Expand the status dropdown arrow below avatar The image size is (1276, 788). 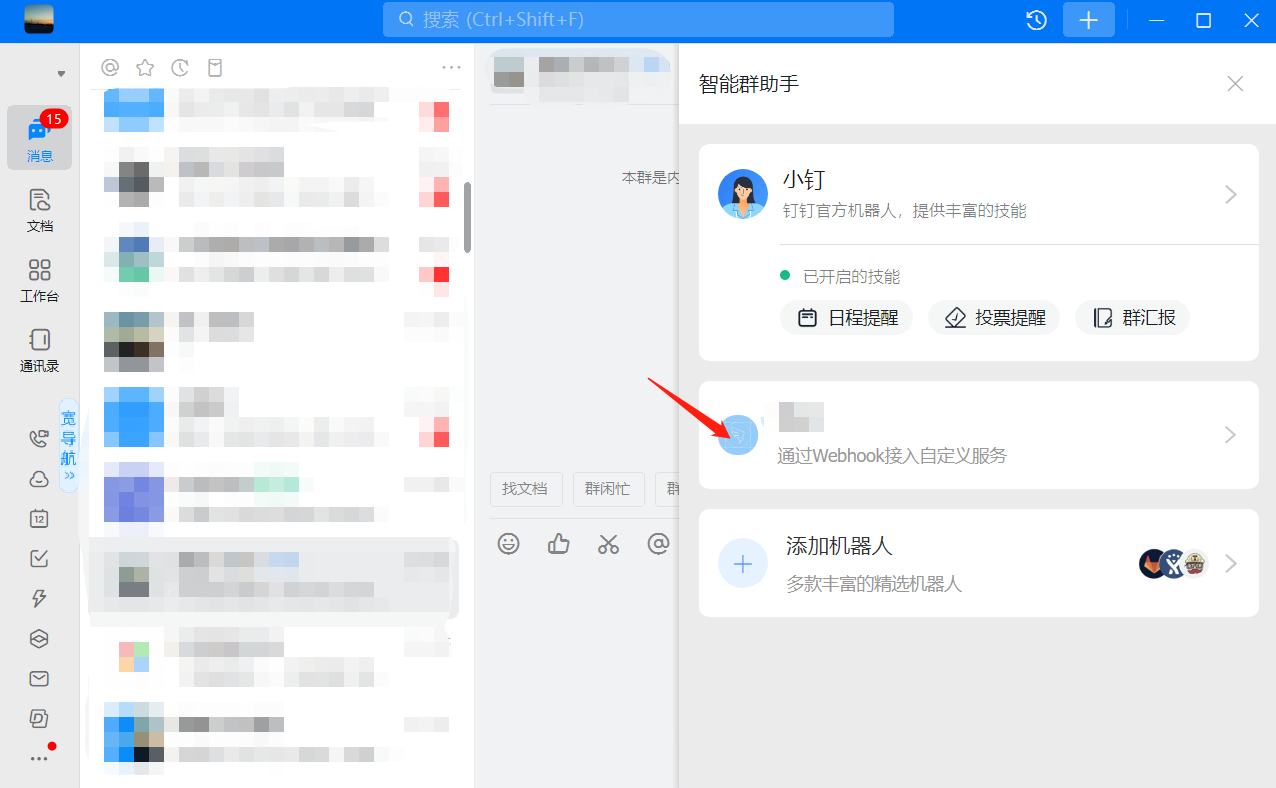[x=61, y=74]
